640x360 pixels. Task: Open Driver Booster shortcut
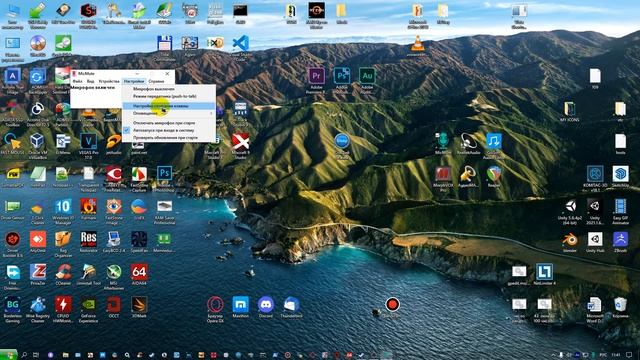[13, 239]
